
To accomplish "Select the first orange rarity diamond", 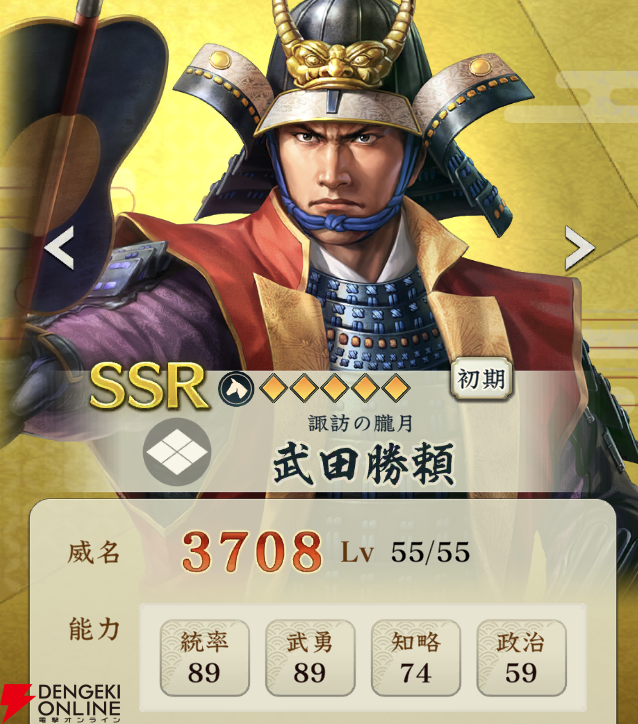I will tap(272, 389).
